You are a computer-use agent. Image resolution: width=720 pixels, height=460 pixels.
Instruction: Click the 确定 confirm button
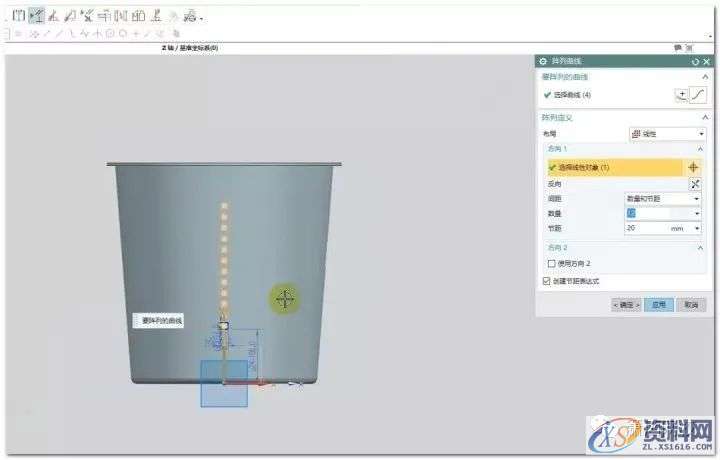pos(626,304)
